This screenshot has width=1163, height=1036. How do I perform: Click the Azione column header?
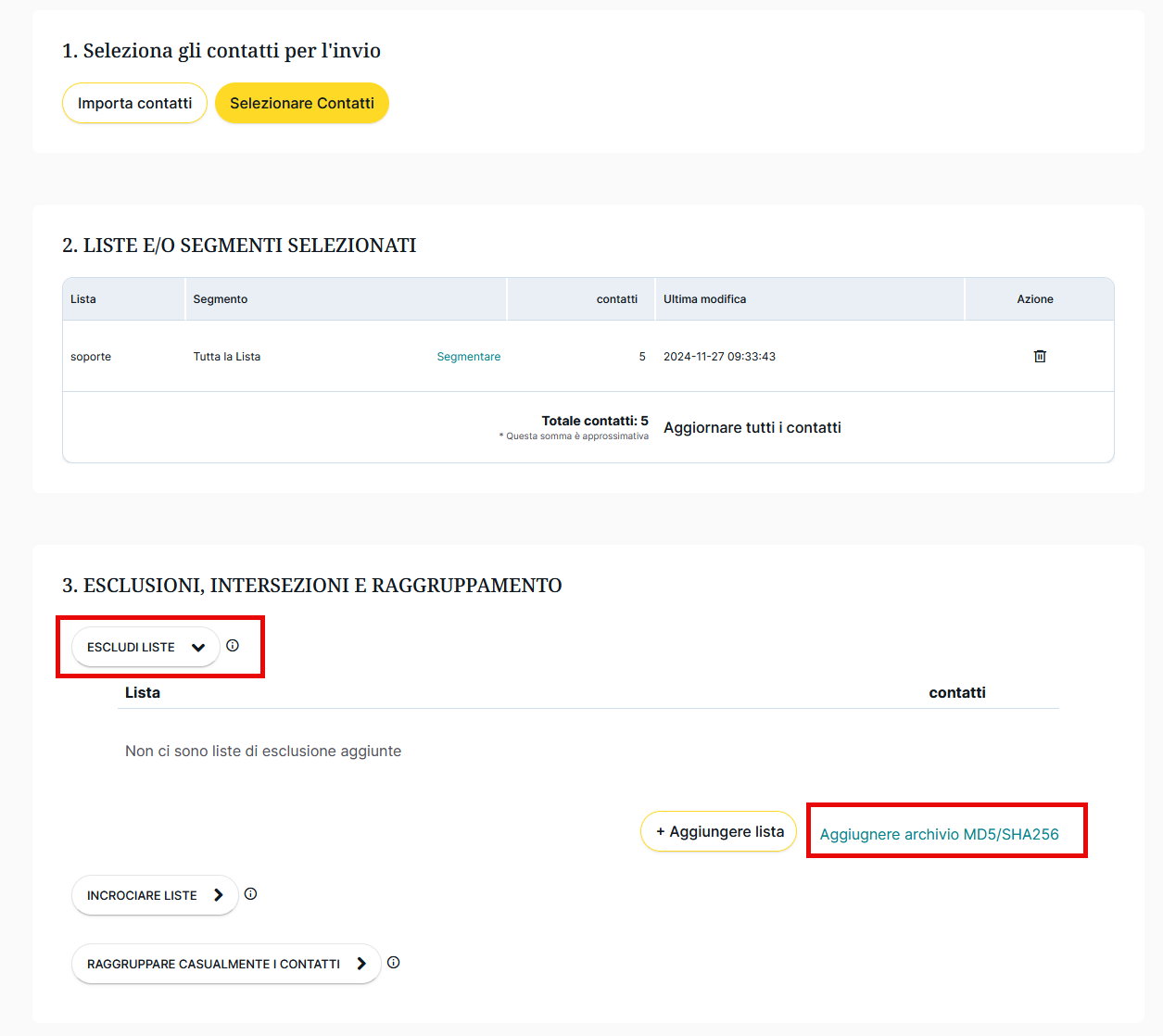pyautogui.click(x=1034, y=299)
